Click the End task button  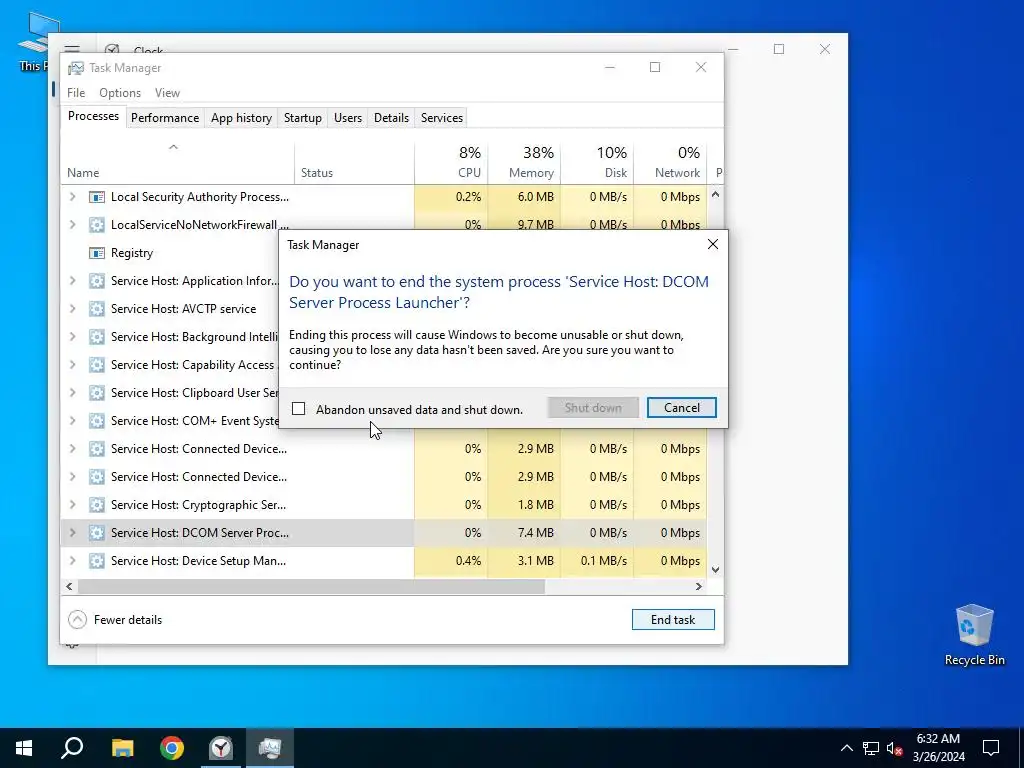click(673, 620)
